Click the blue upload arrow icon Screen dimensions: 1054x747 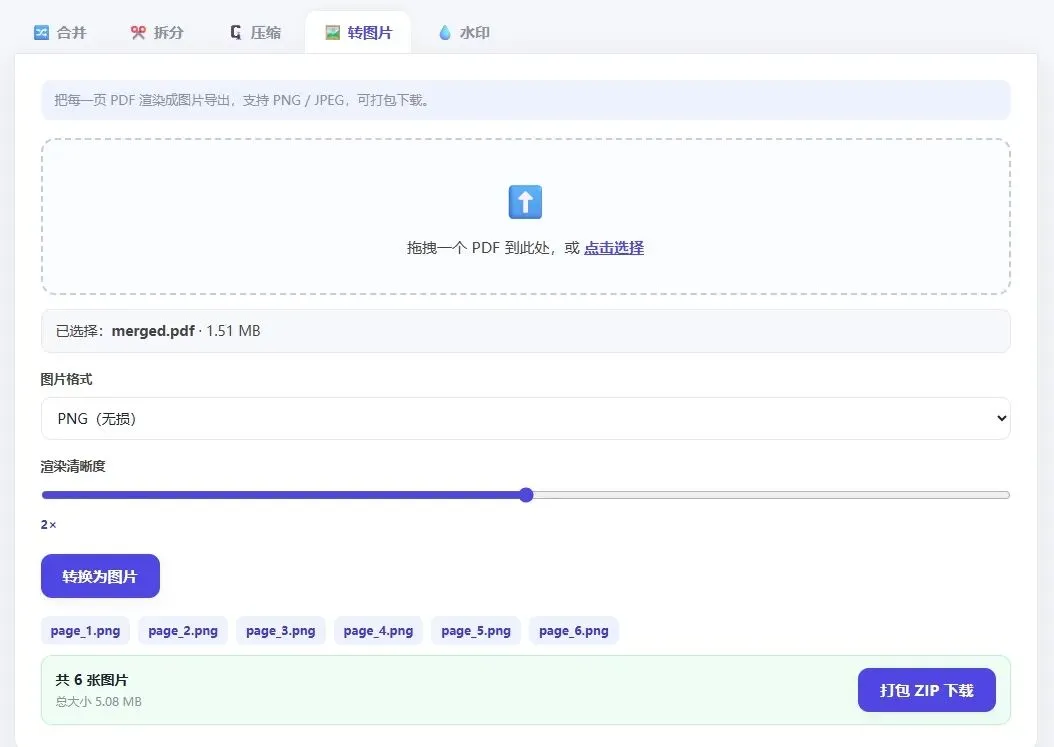(x=525, y=202)
